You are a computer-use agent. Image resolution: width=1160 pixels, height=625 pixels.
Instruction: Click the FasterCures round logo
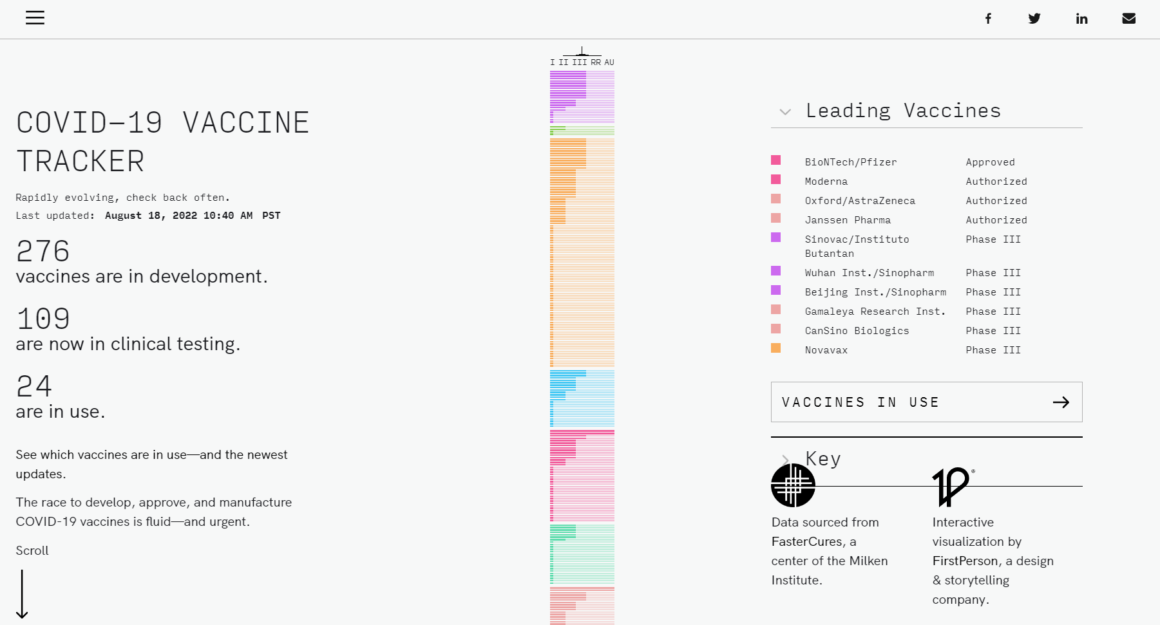coord(793,485)
